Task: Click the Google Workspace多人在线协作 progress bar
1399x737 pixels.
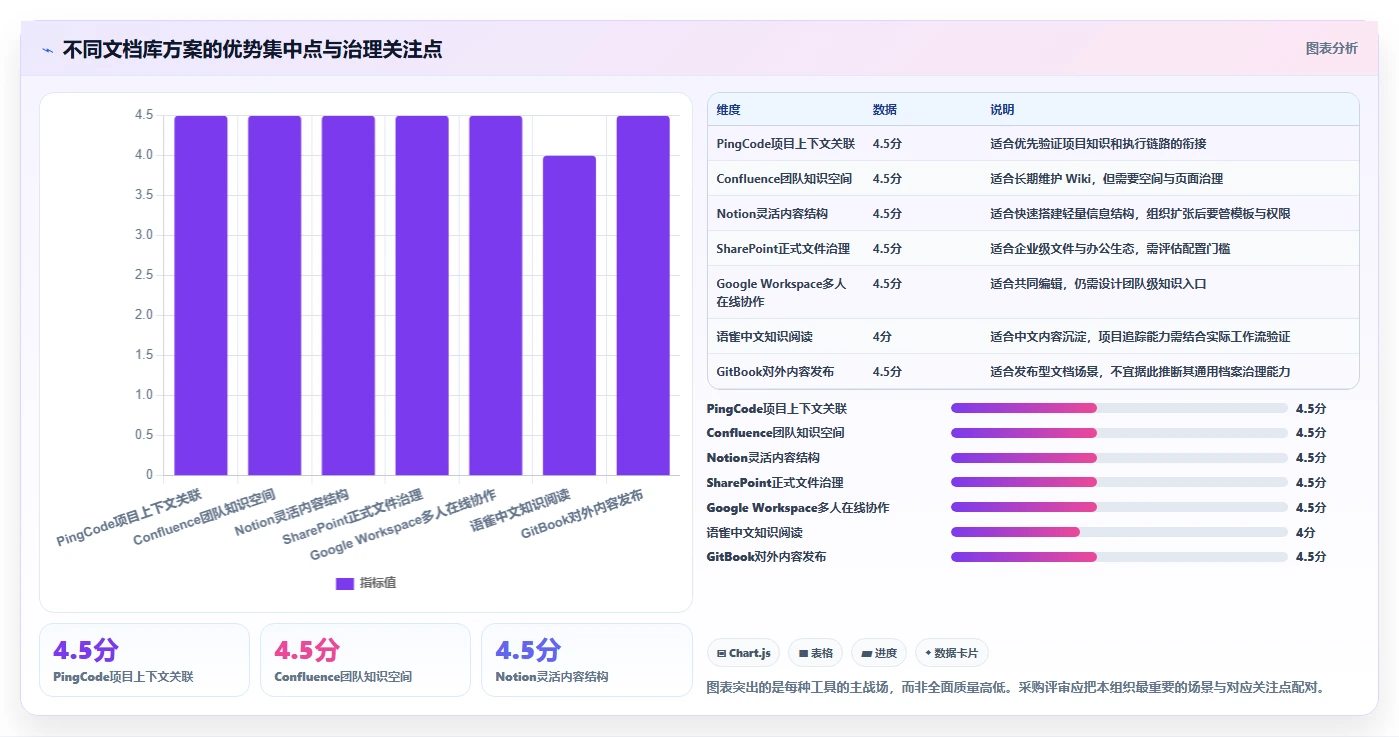Action: pos(1119,508)
